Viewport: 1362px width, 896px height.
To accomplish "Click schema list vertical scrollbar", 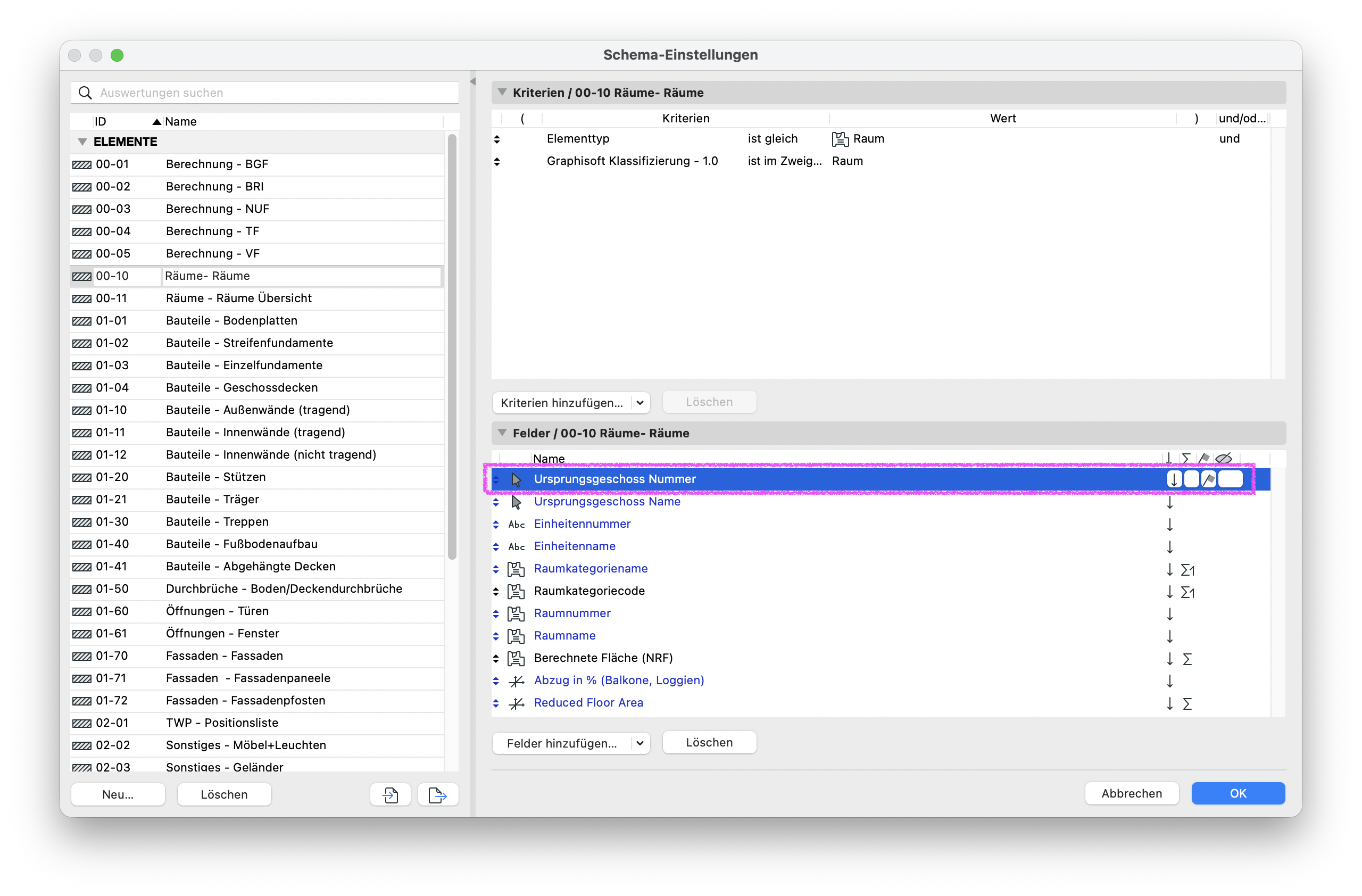I will pyautogui.click(x=452, y=346).
